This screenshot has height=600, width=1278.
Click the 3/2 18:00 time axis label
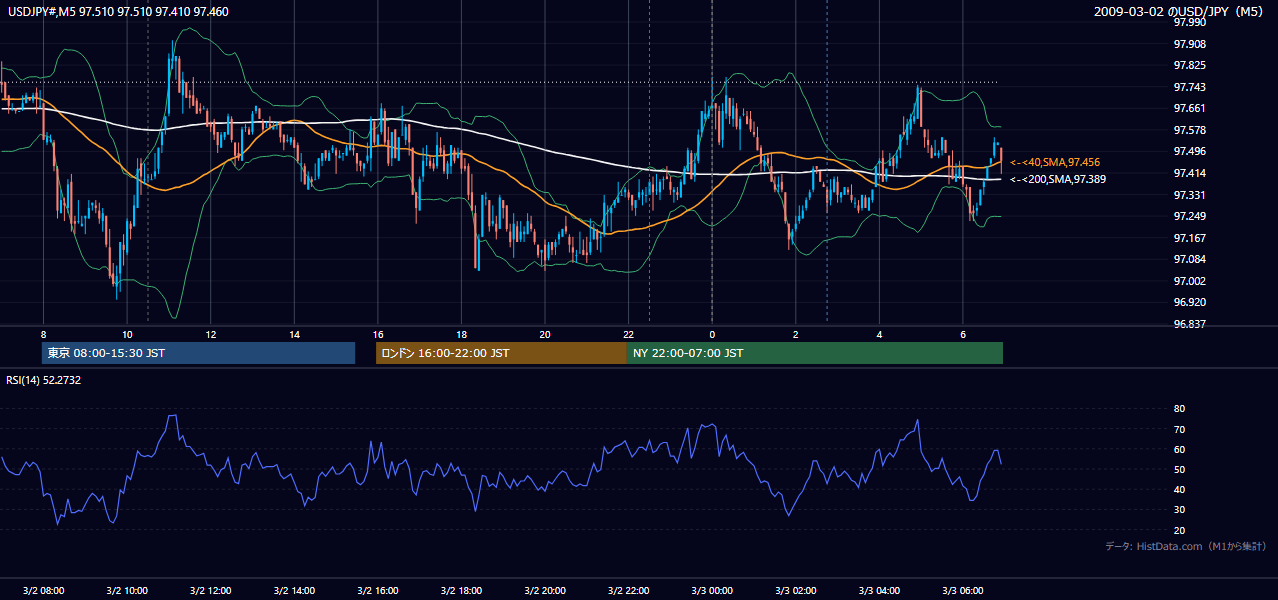(x=461, y=590)
